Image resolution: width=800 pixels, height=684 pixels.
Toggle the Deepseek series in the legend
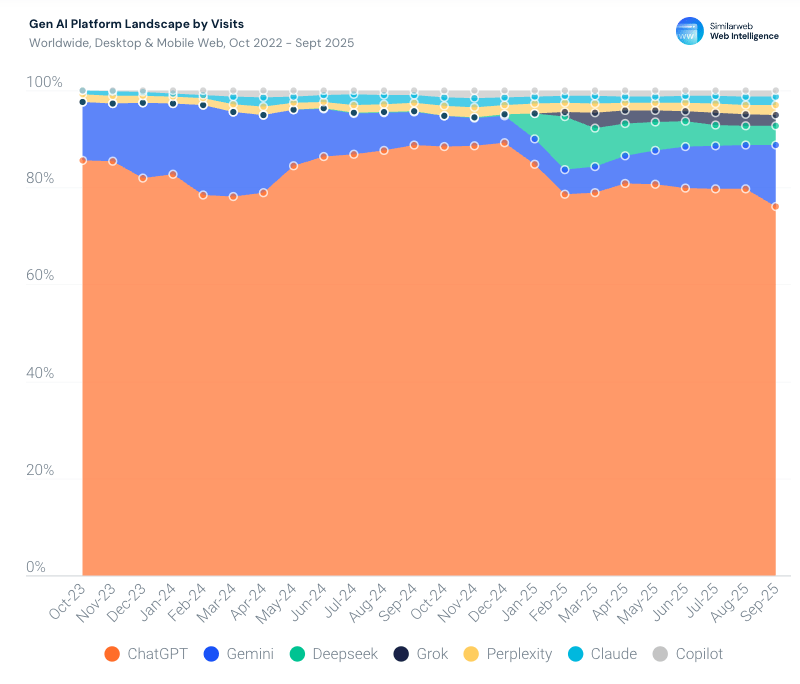point(333,654)
